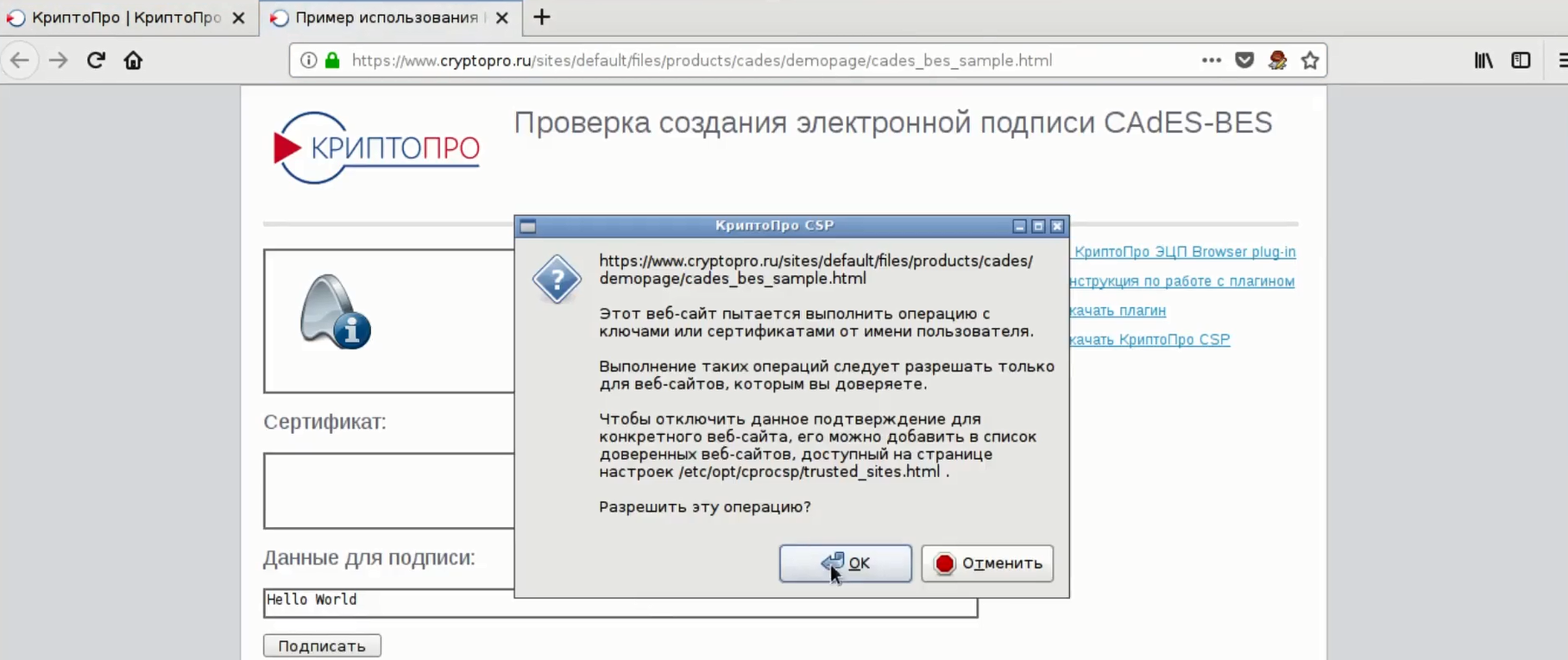Follow the download plug-in link

pos(1118,311)
